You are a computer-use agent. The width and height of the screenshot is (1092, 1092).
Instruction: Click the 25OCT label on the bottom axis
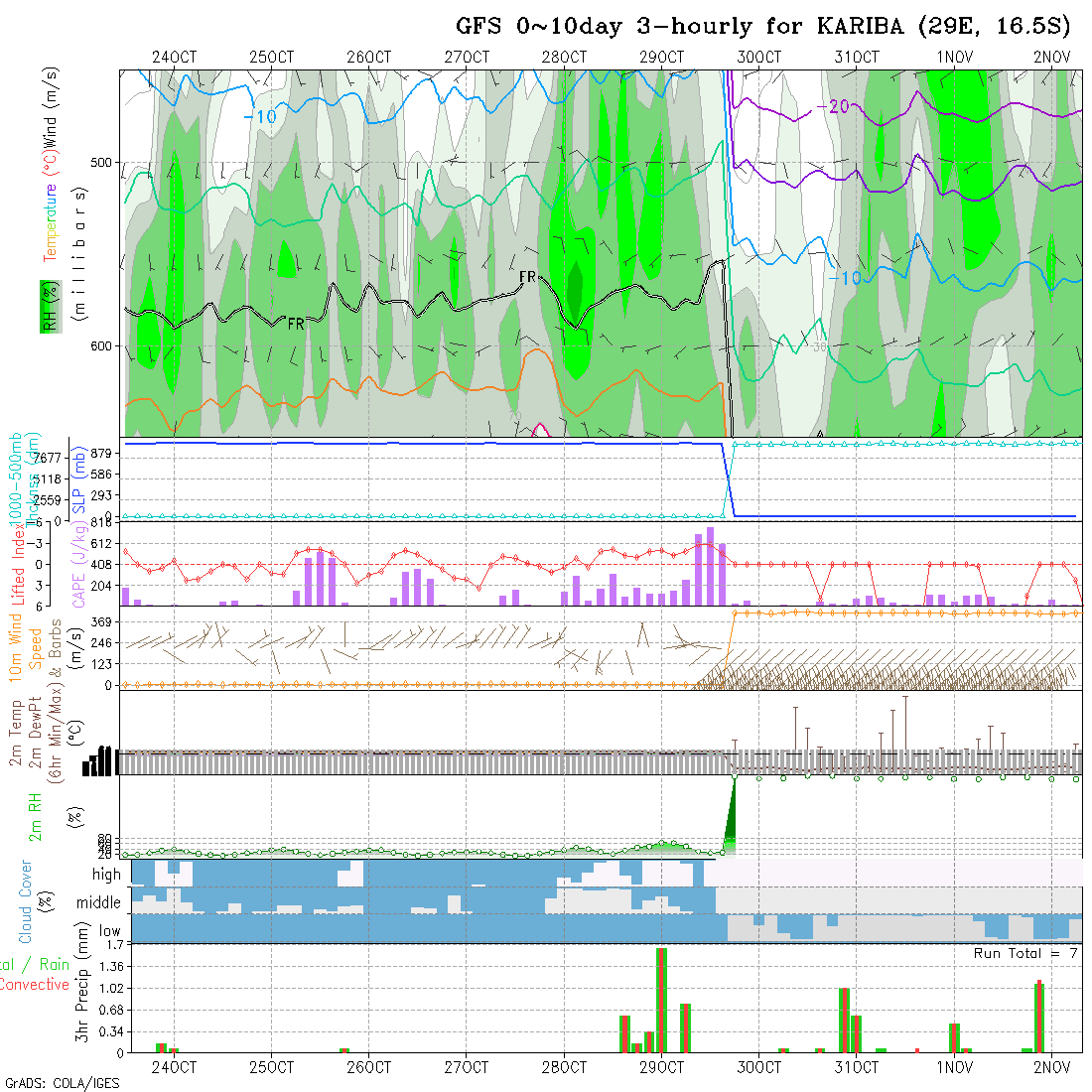(x=271, y=1067)
